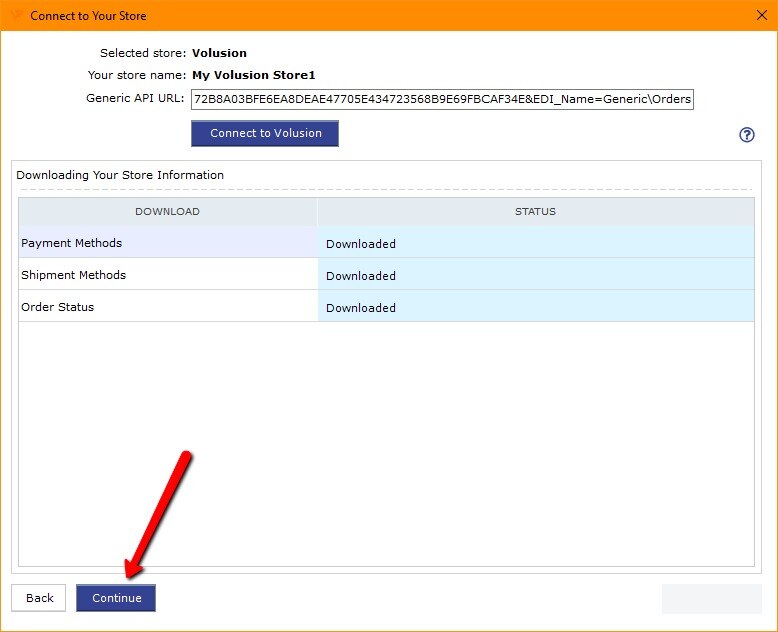Select the Order Status row
Viewport: 778px width, 632px height.
pos(386,306)
